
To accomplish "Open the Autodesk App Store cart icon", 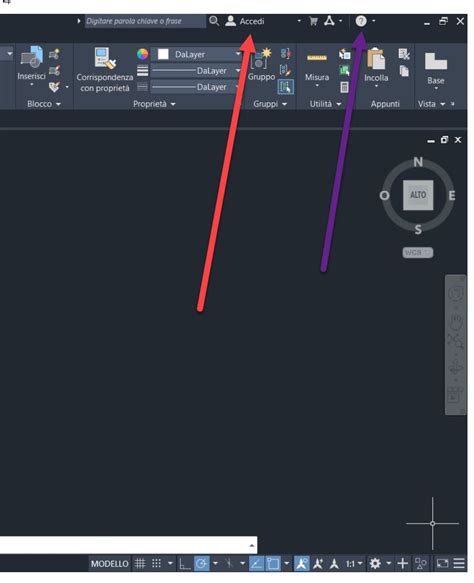I will point(313,21).
